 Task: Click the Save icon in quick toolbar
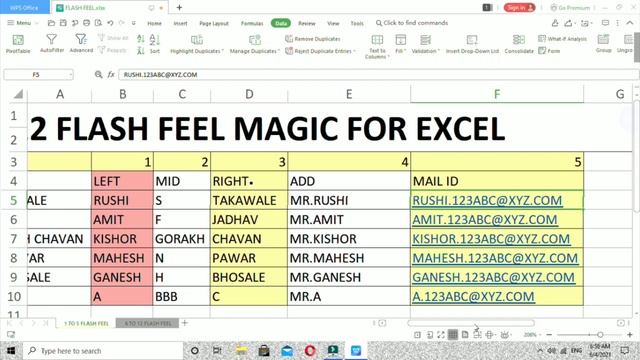[x=63, y=23]
